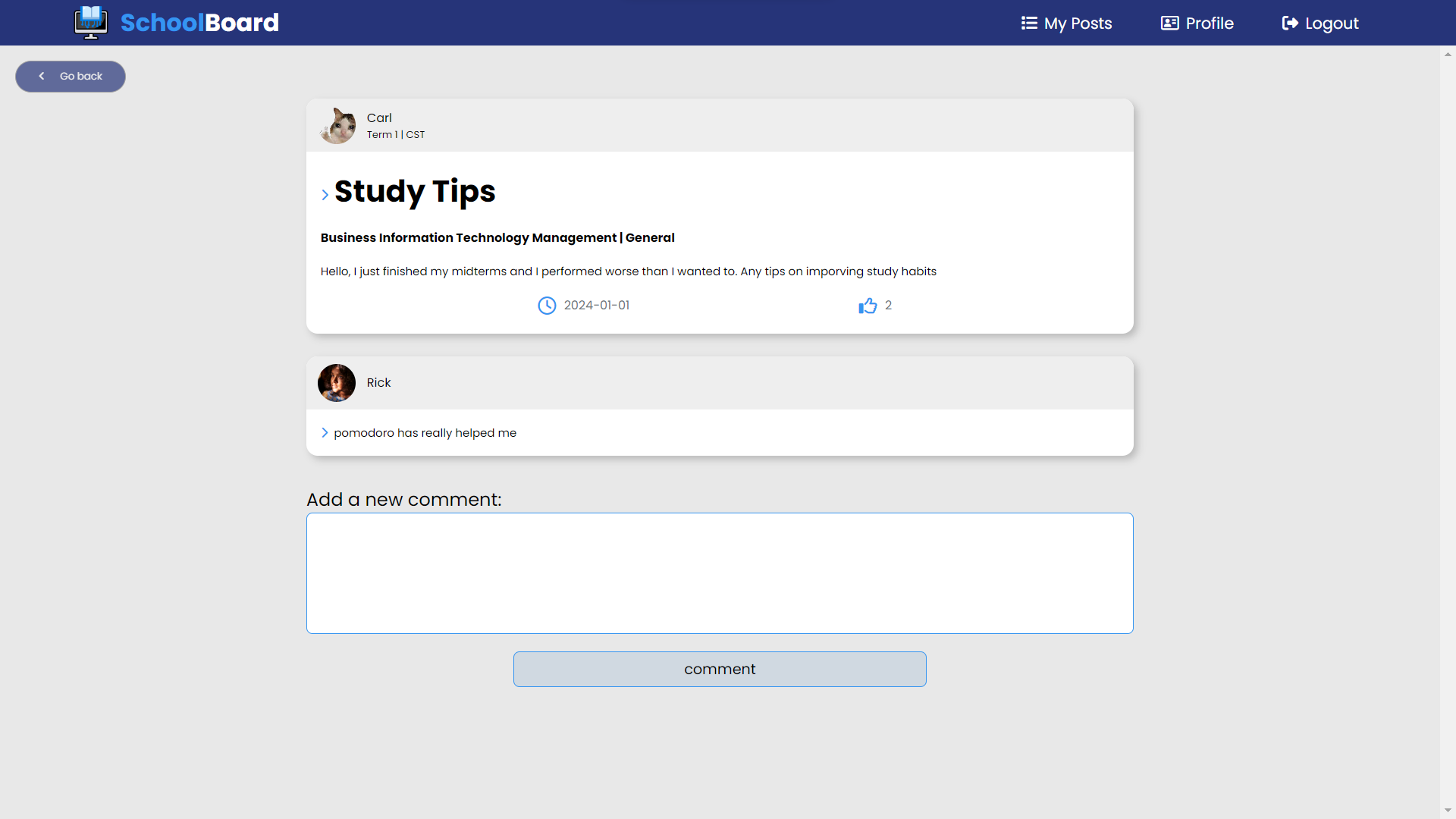Click Carl's username in post header
Image resolution: width=1456 pixels, height=819 pixels.
tap(379, 118)
